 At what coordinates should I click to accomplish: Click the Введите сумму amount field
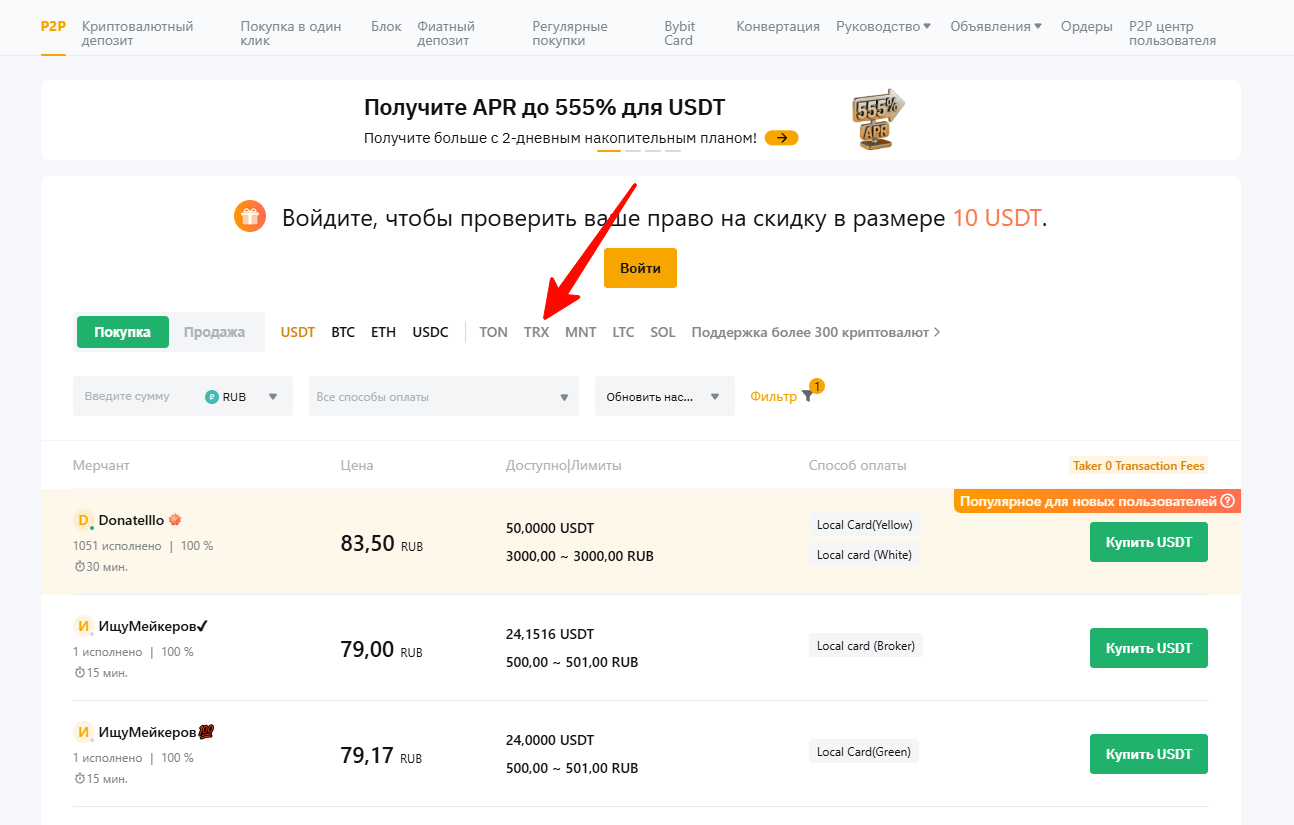130,397
